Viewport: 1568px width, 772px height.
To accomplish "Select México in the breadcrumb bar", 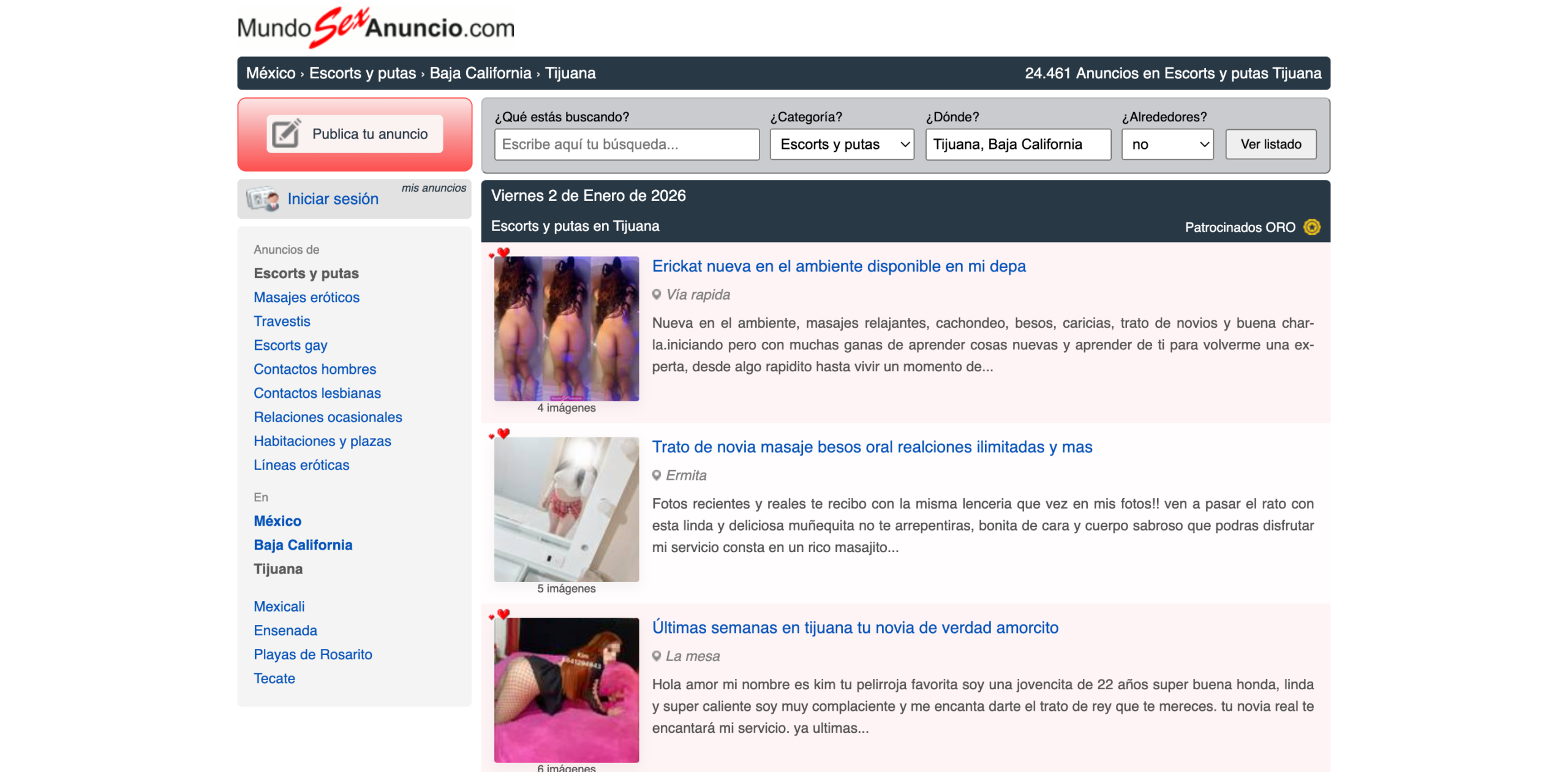I will click(x=269, y=73).
